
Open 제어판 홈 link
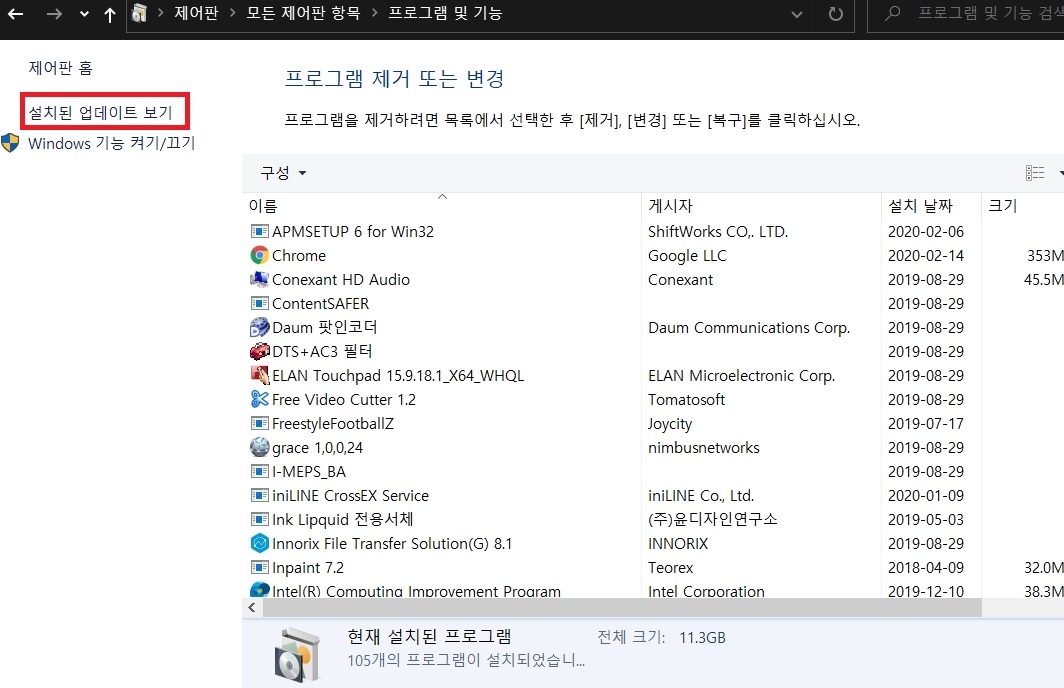coord(60,68)
